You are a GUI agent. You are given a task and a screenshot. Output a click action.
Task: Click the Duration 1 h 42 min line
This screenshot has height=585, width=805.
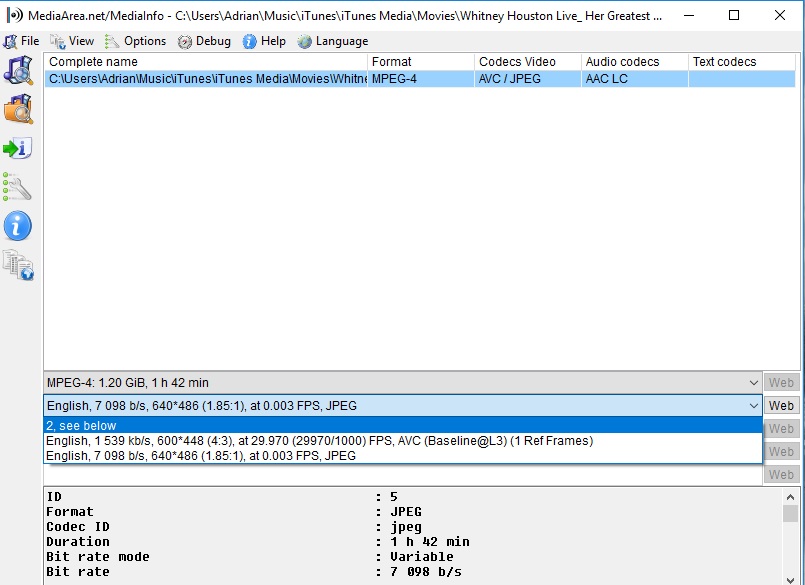[x=258, y=542]
